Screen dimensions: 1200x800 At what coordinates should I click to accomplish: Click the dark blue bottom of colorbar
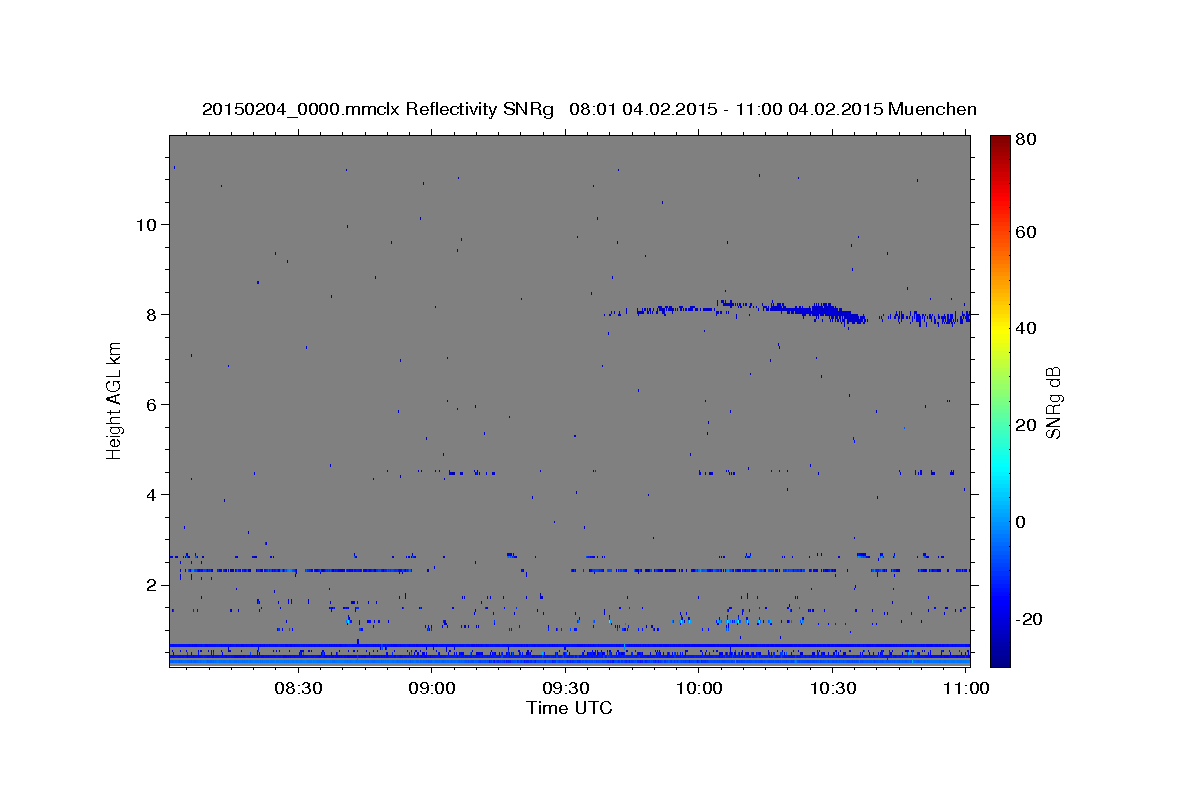click(x=1000, y=655)
